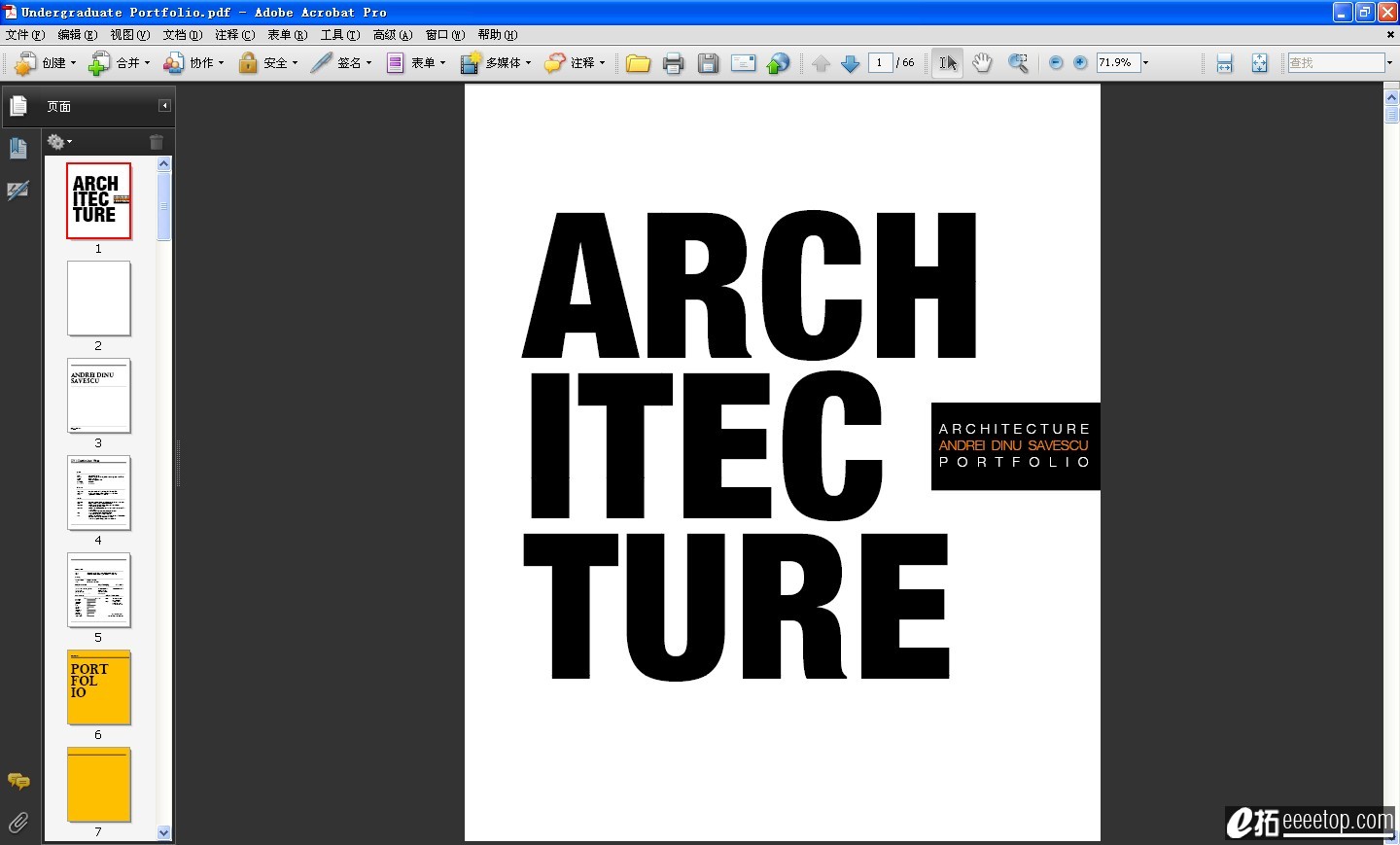Select page 3 ANDREI DINU SAVESCU thumbnail

click(x=99, y=396)
